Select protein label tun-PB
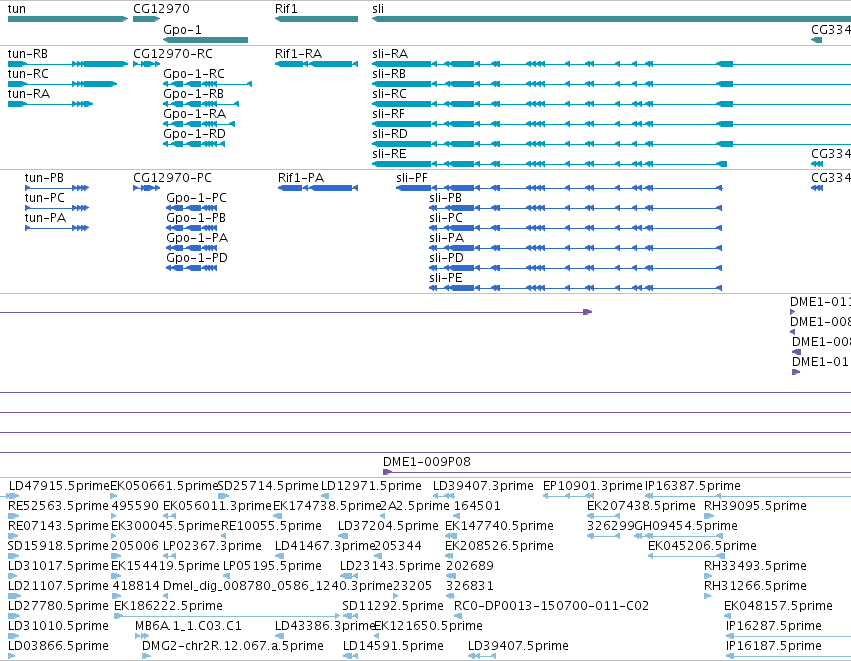This screenshot has width=851, height=661. click(44, 178)
